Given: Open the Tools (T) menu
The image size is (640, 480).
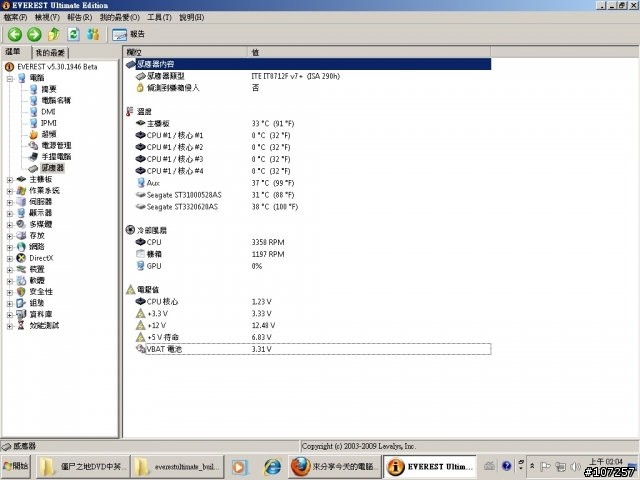Looking at the screenshot, I should (x=159, y=17).
